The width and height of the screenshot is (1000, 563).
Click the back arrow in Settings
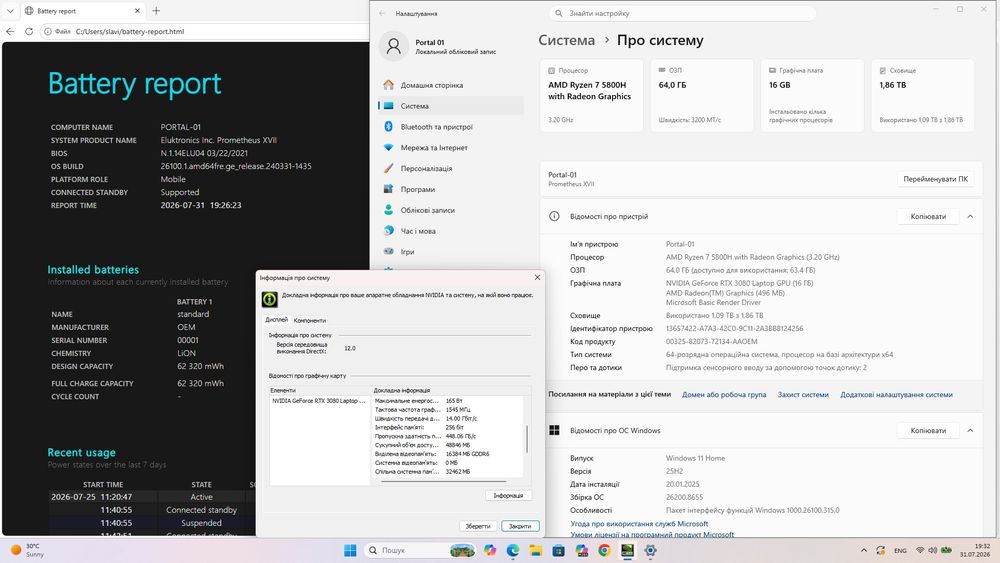click(382, 13)
